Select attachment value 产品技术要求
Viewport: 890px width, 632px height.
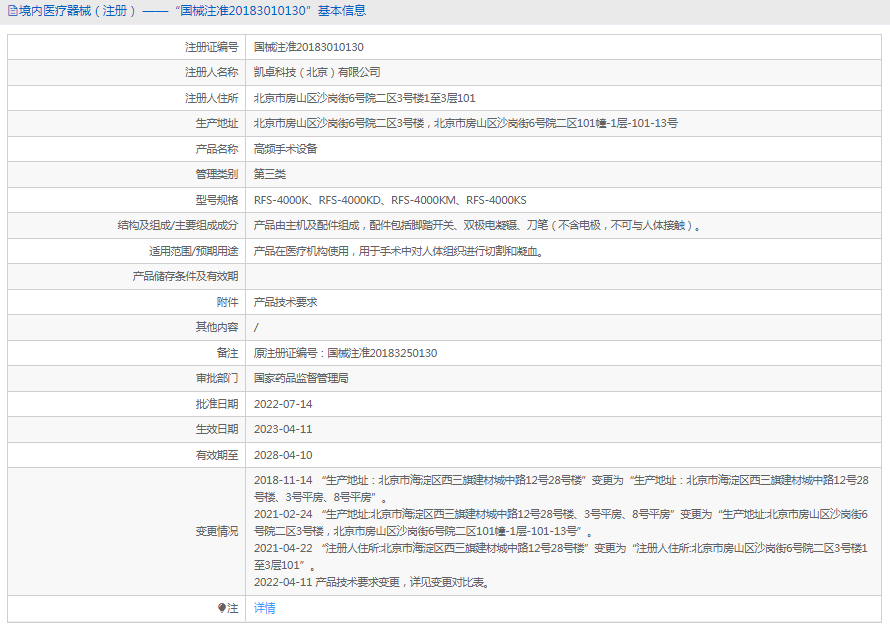pos(286,302)
